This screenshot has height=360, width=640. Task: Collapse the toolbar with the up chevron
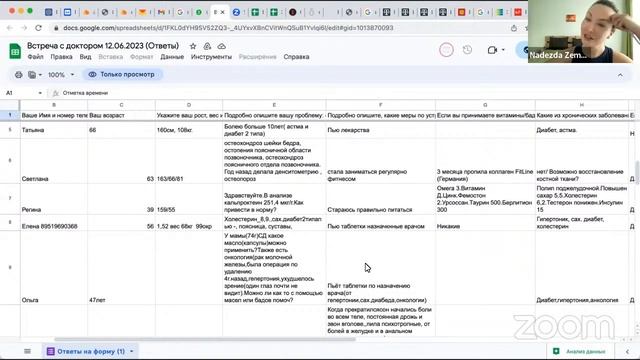coord(620,75)
